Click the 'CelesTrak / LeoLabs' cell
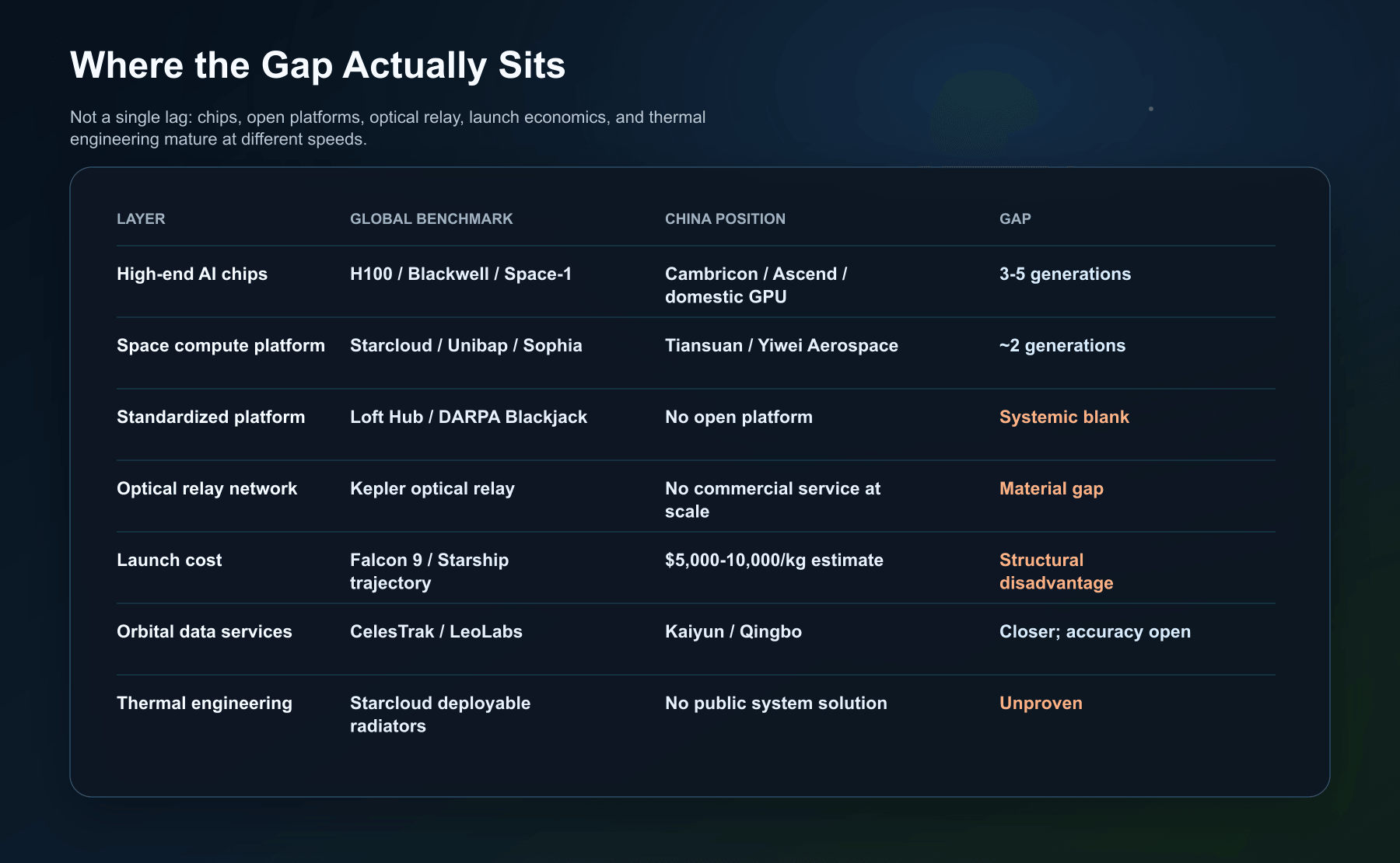Screen dimensions: 1400x863 click(x=436, y=631)
